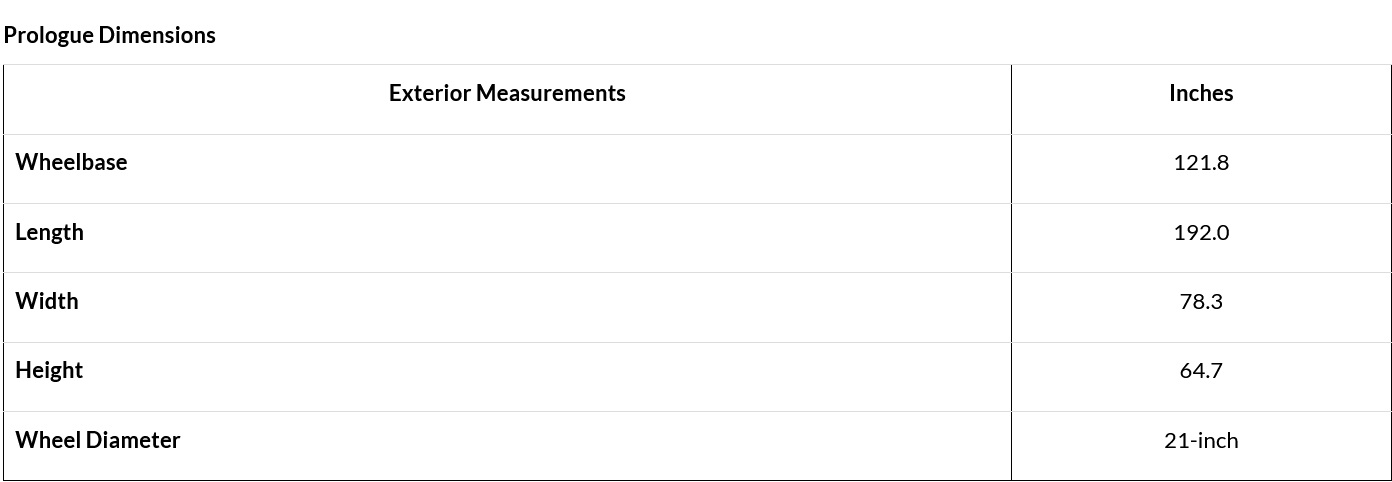Click the Wheel Diameter row label

click(98, 440)
